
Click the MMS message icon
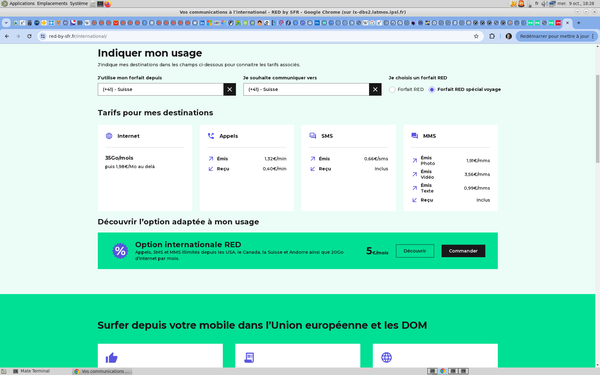point(414,136)
